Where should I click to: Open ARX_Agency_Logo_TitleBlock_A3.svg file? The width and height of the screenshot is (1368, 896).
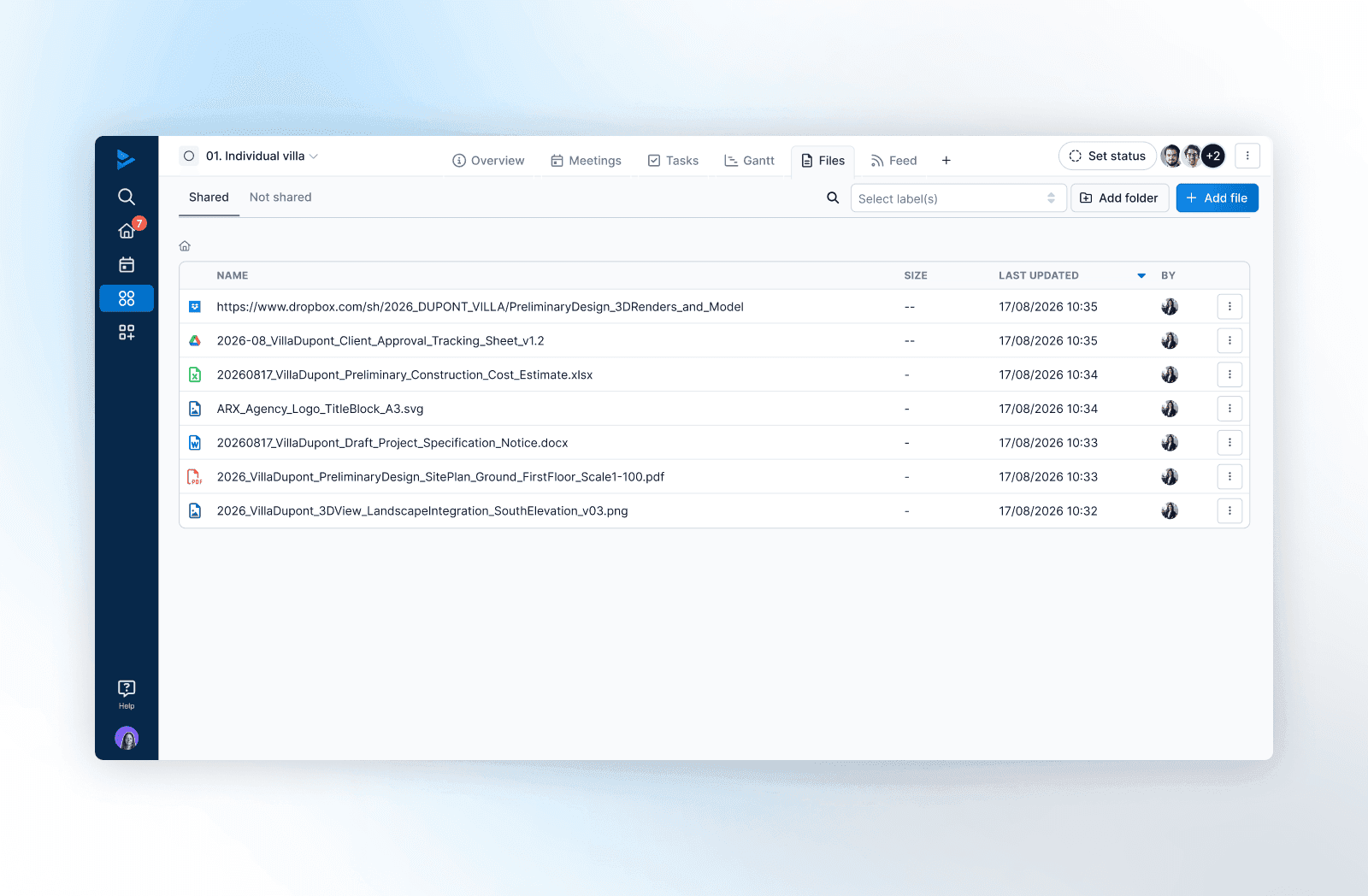point(320,409)
